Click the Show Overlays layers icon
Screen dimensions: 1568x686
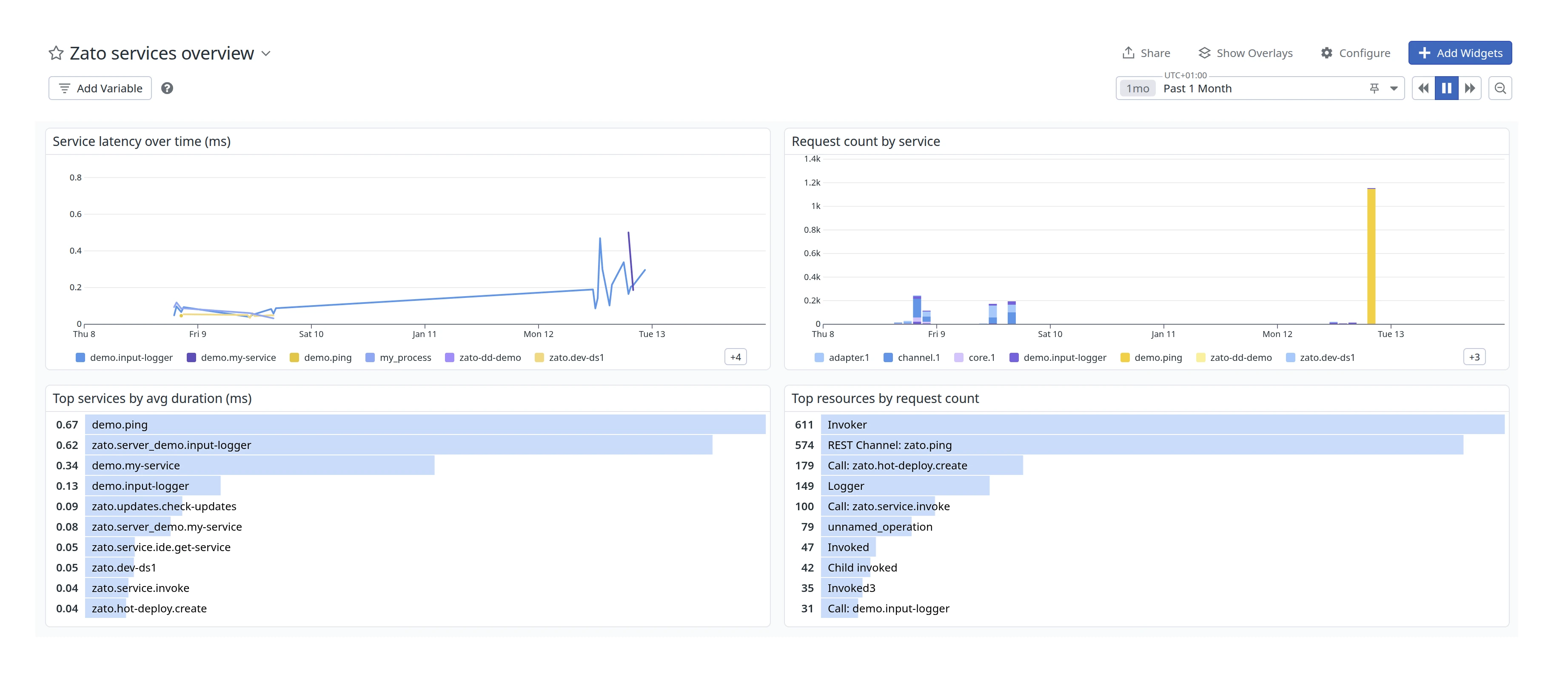click(1204, 53)
